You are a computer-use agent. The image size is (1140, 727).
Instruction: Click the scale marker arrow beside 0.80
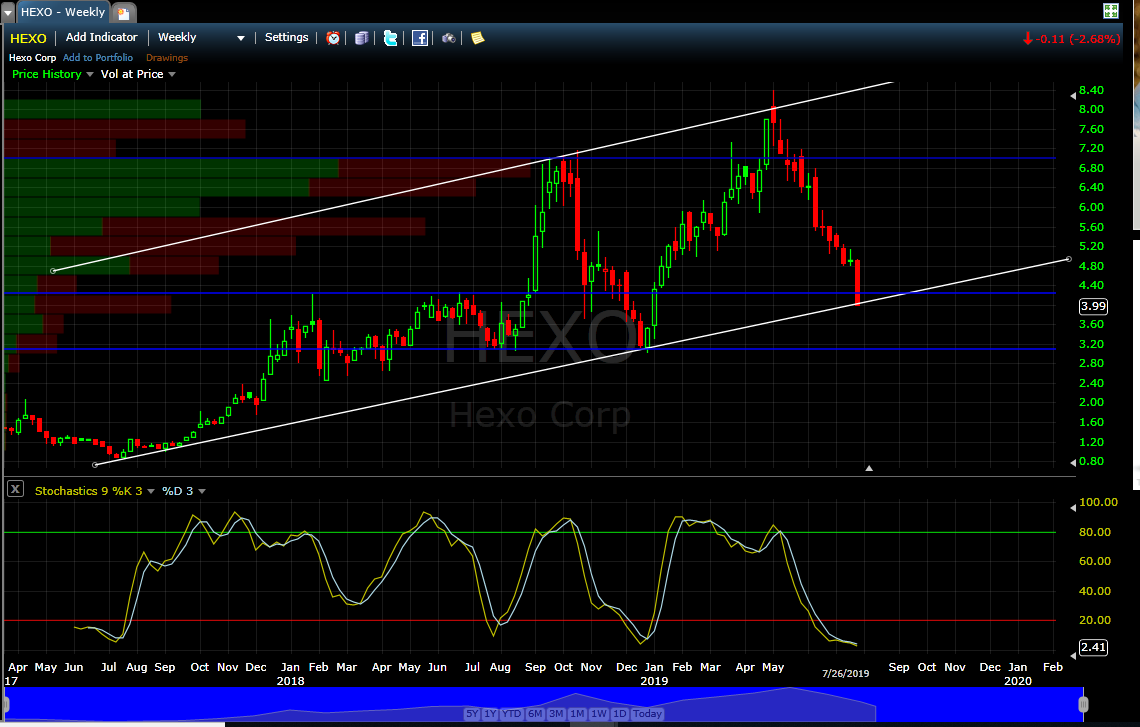pyautogui.click(x=1073, y=462)
